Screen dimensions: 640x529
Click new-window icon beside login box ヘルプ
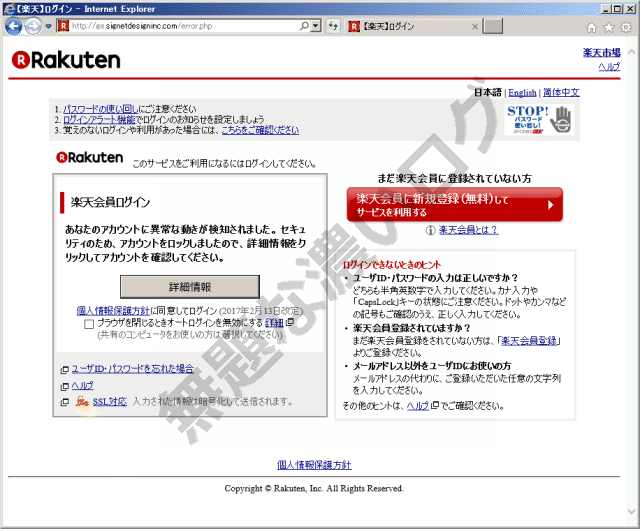click(64, 387)
